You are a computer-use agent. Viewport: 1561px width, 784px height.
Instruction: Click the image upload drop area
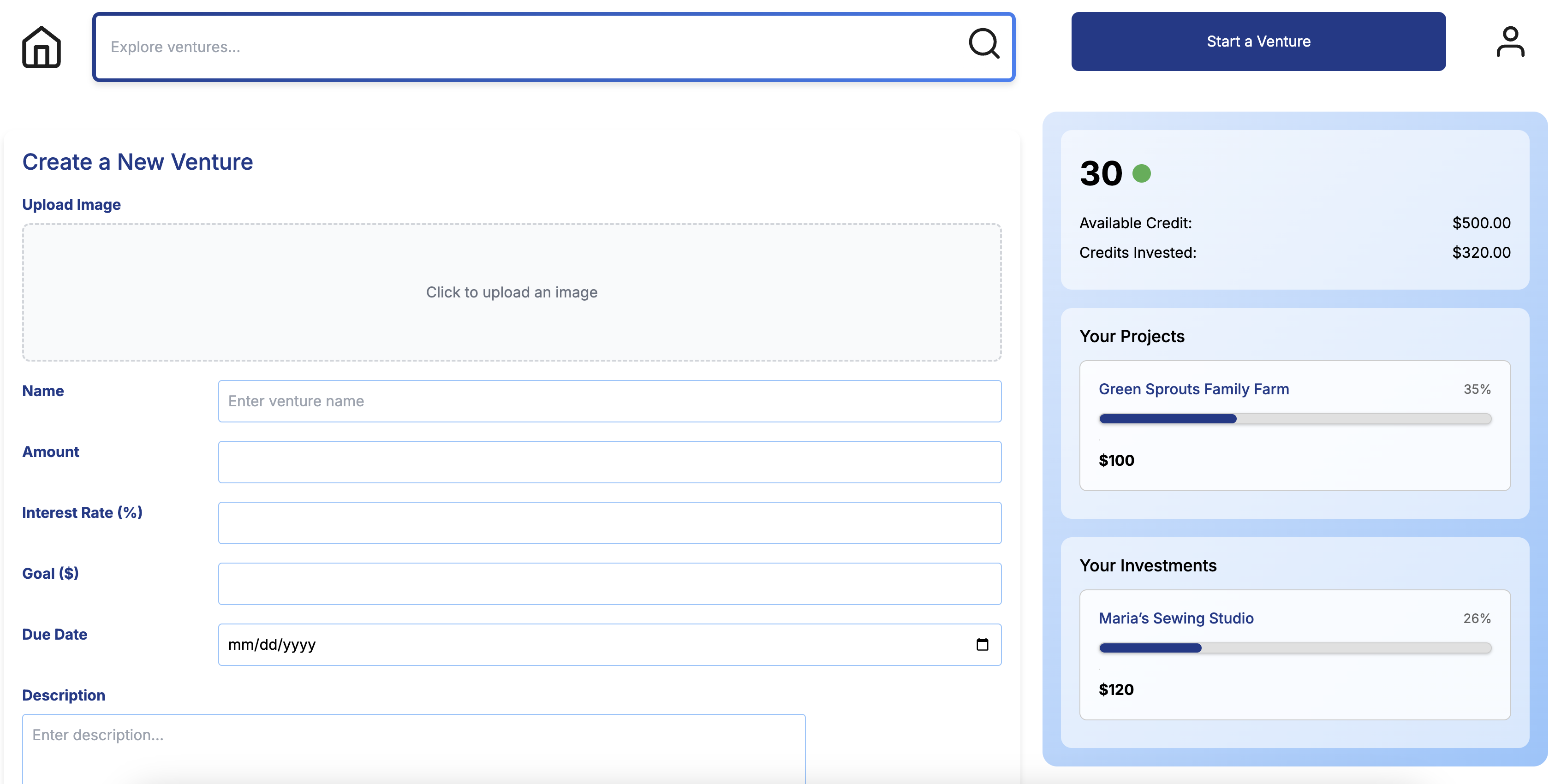512,292
